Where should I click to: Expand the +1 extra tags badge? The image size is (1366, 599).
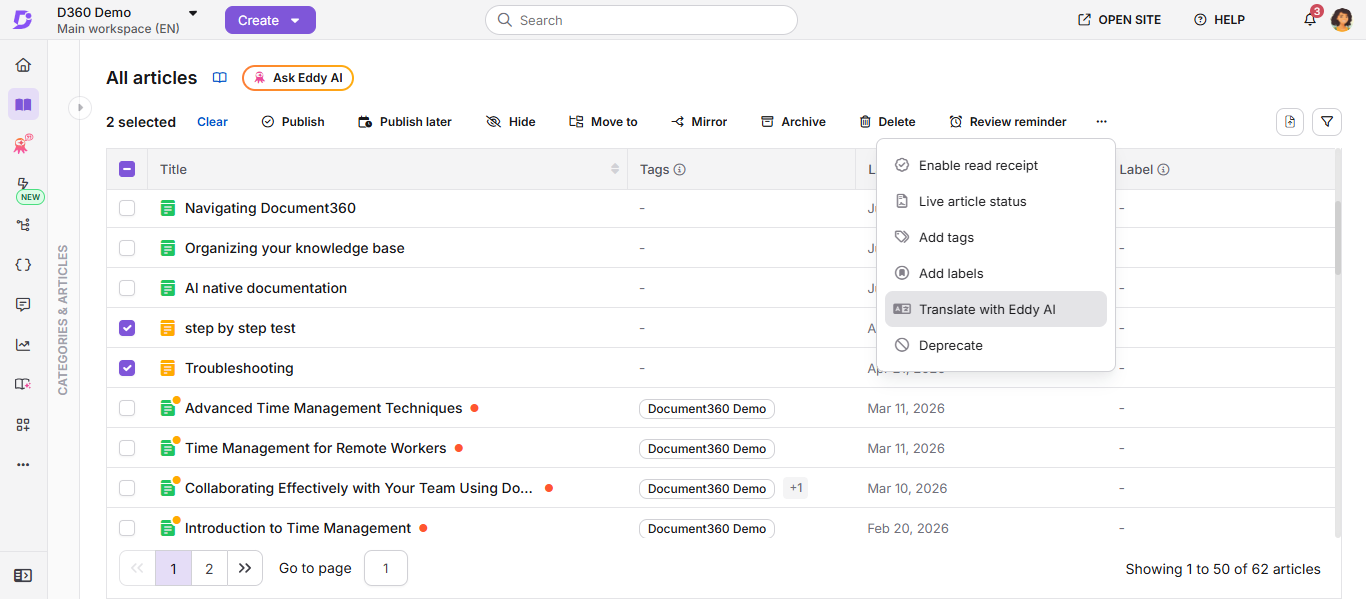click(x=795, y=488)
